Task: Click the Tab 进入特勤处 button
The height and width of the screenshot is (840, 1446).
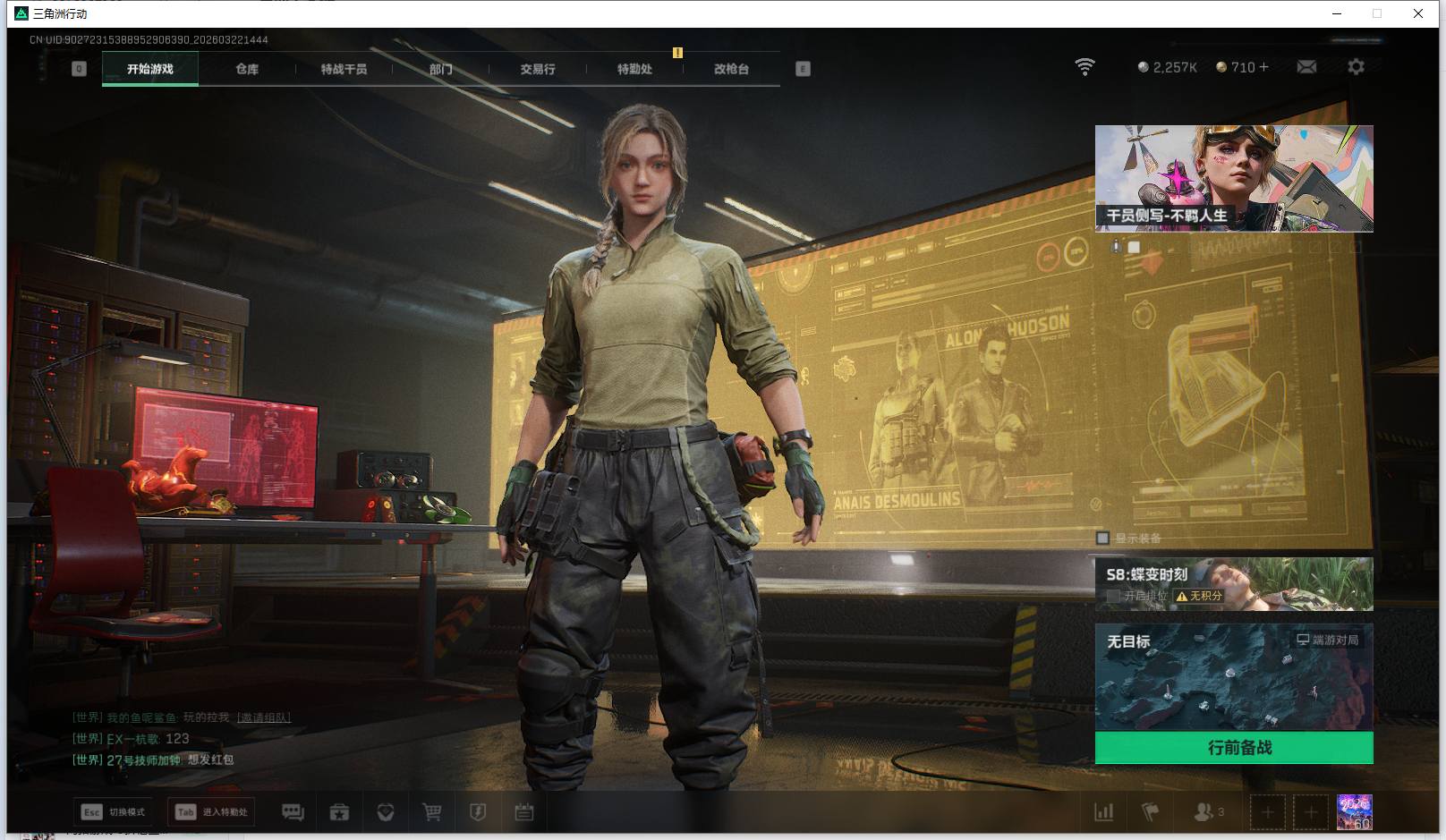Action: point(211,812)
